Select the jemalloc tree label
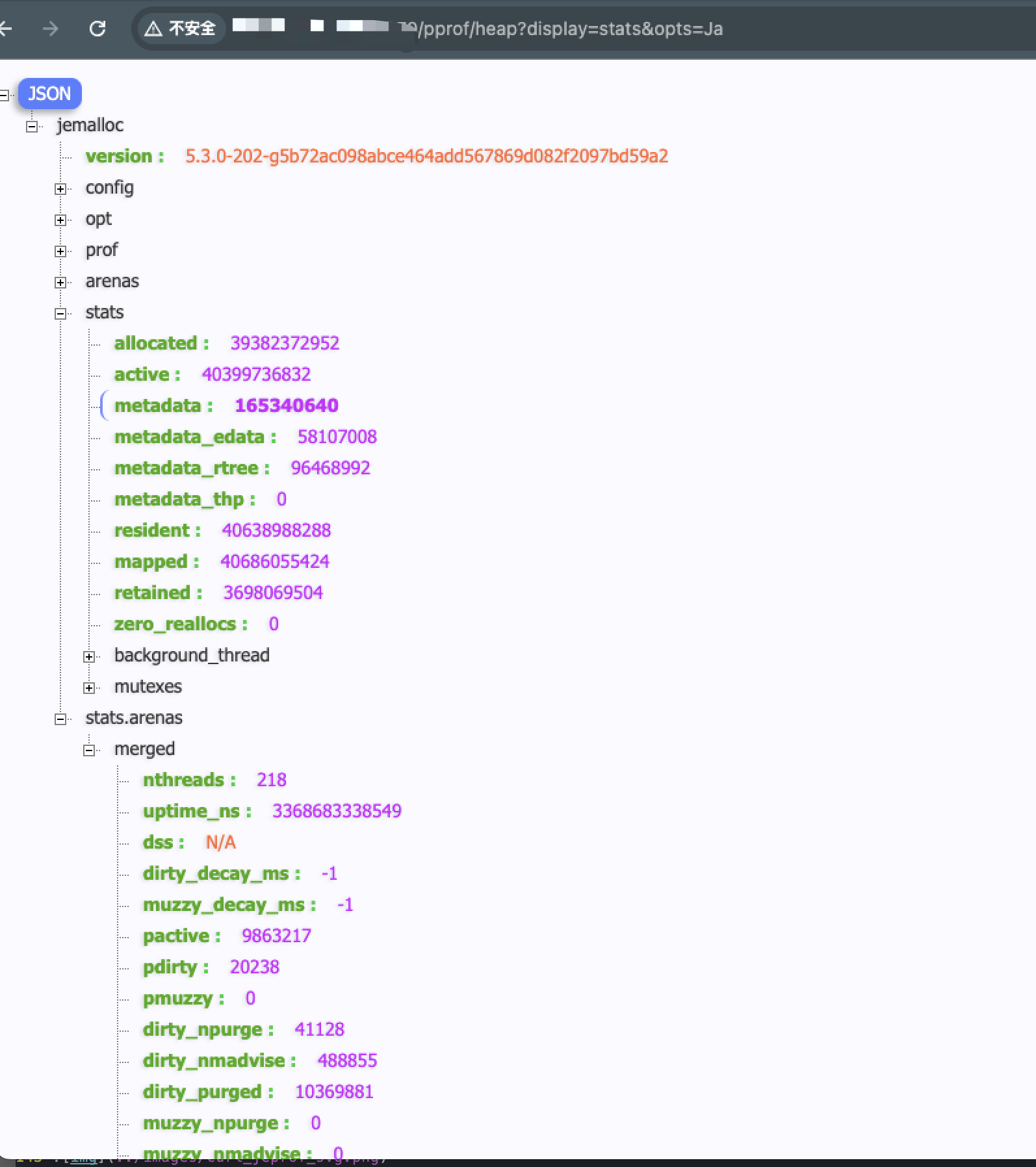The height and width of the screenshot is (1167, 1036). coord(90,125)
